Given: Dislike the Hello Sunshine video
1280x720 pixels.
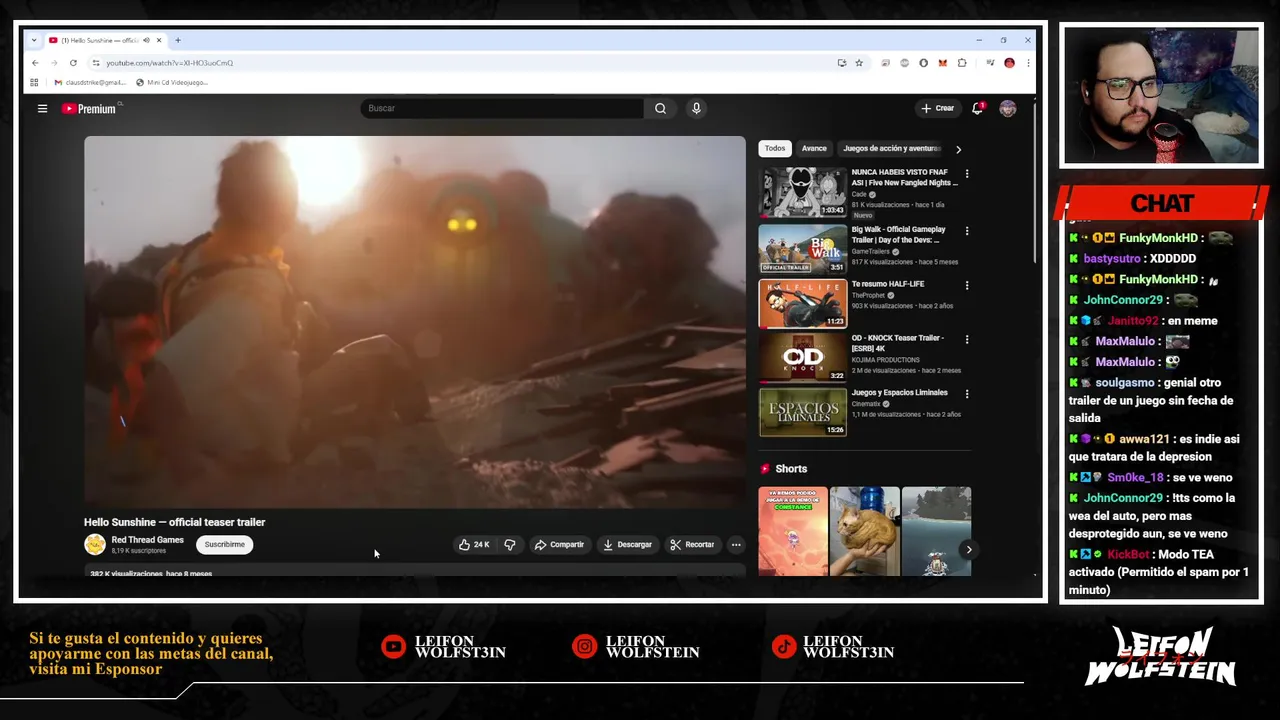Looking at the screenshot, I should (x=510, y=545).
